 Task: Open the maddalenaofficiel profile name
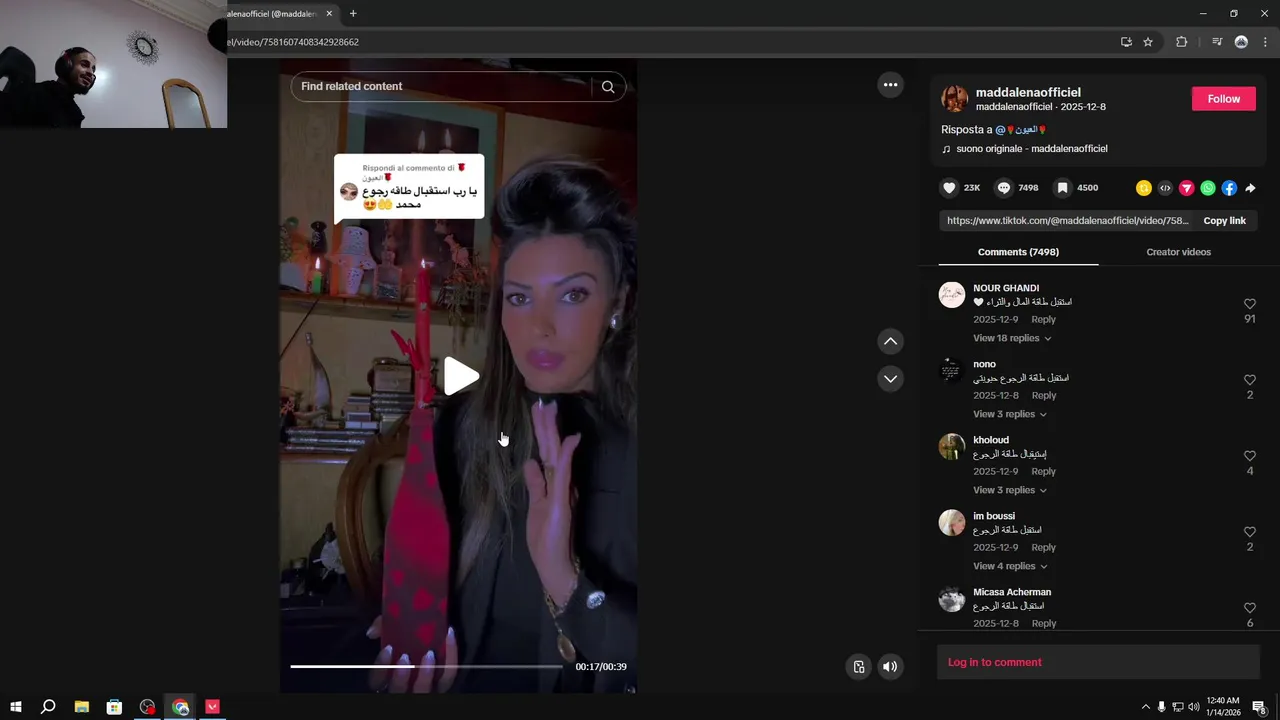click(1028, 92)
